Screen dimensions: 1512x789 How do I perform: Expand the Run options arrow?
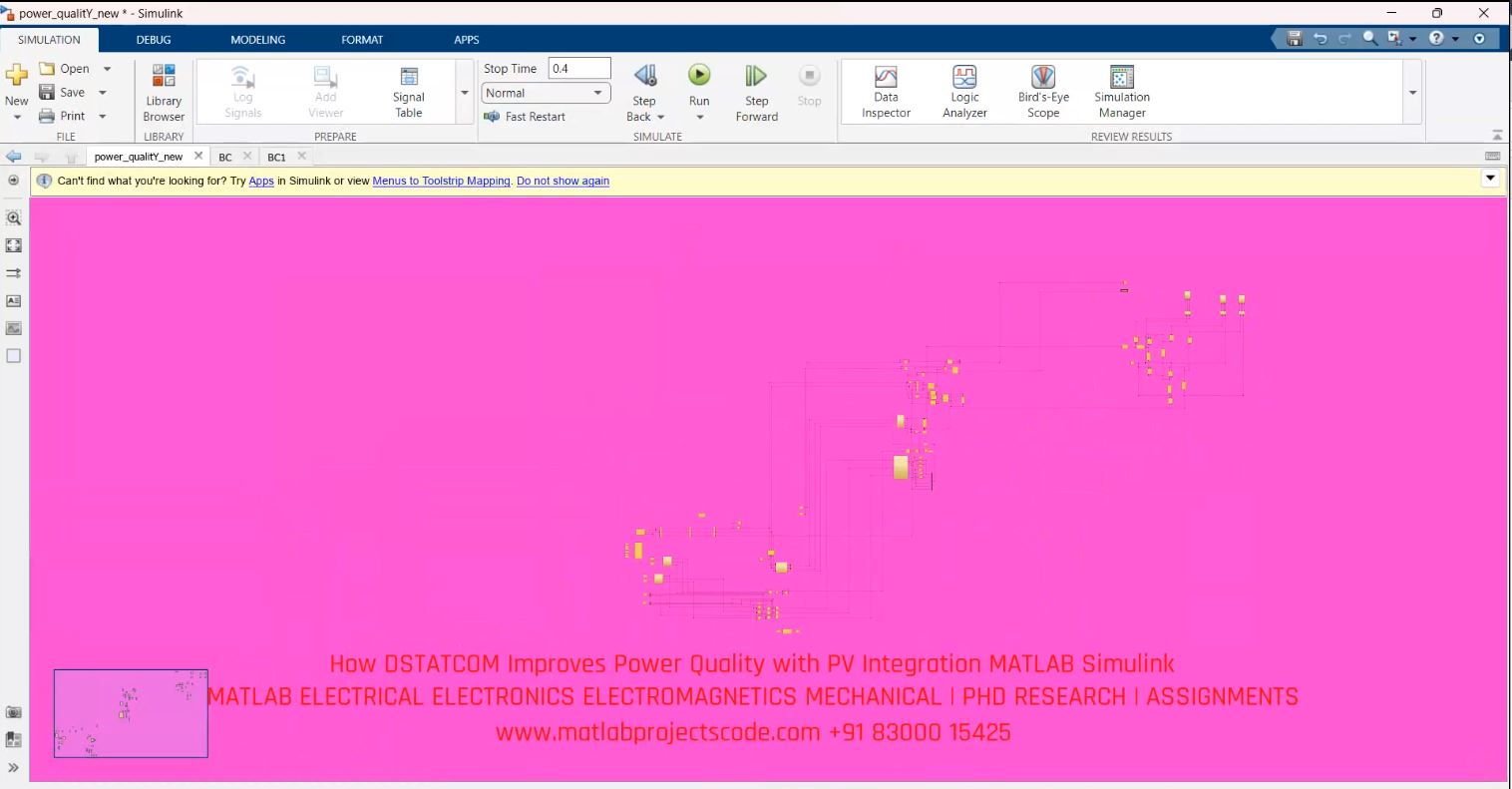[x=699, y=118]
